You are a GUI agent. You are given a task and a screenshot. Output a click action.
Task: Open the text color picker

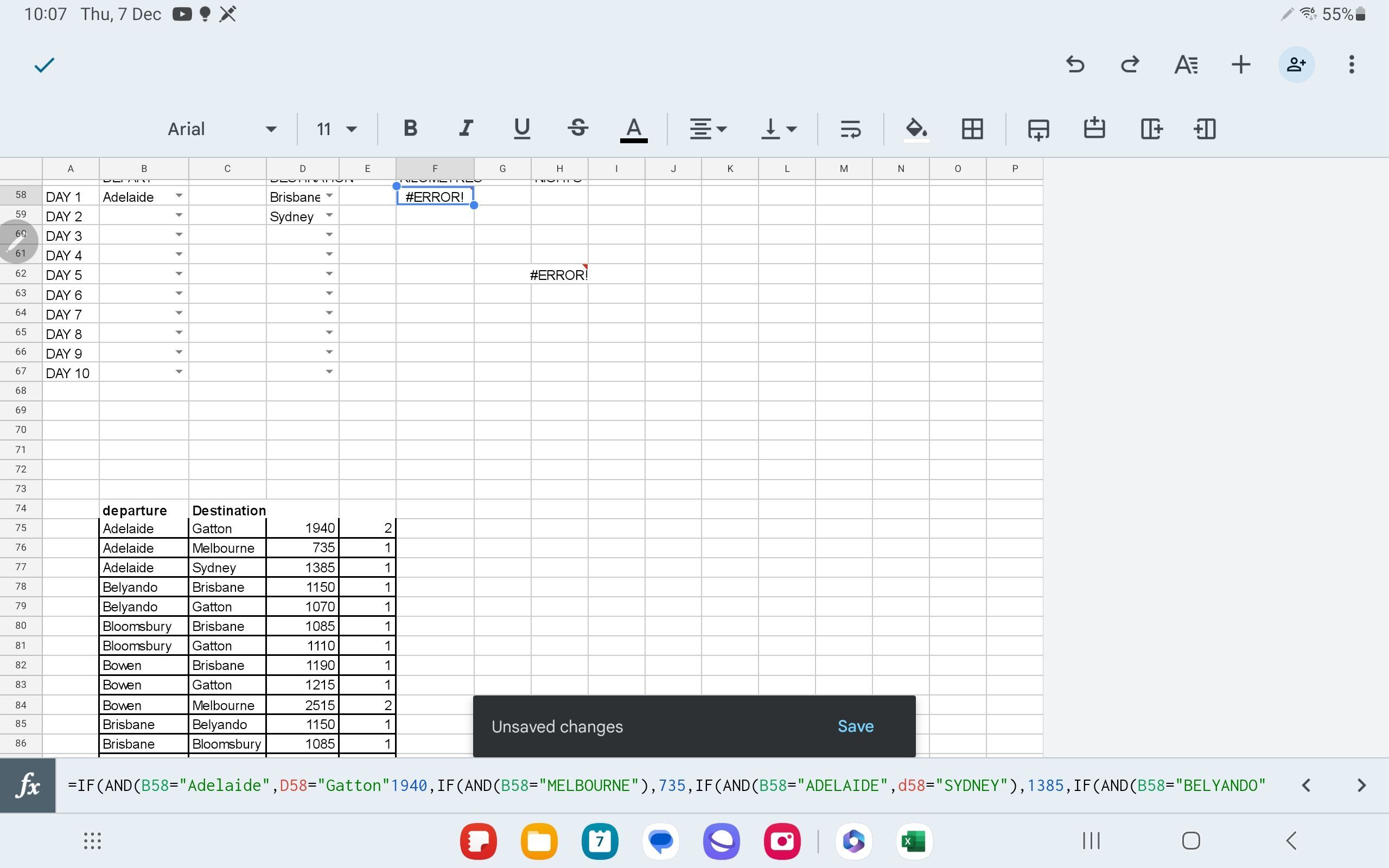click(633, 129)
